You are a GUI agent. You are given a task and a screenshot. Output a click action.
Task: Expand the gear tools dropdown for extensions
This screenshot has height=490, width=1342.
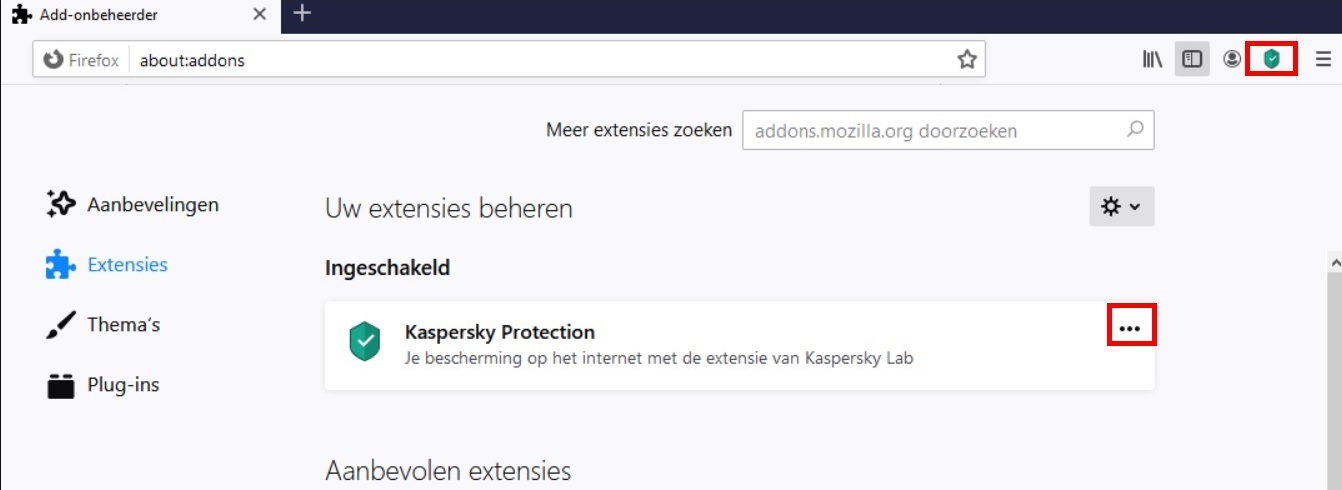1121,207
